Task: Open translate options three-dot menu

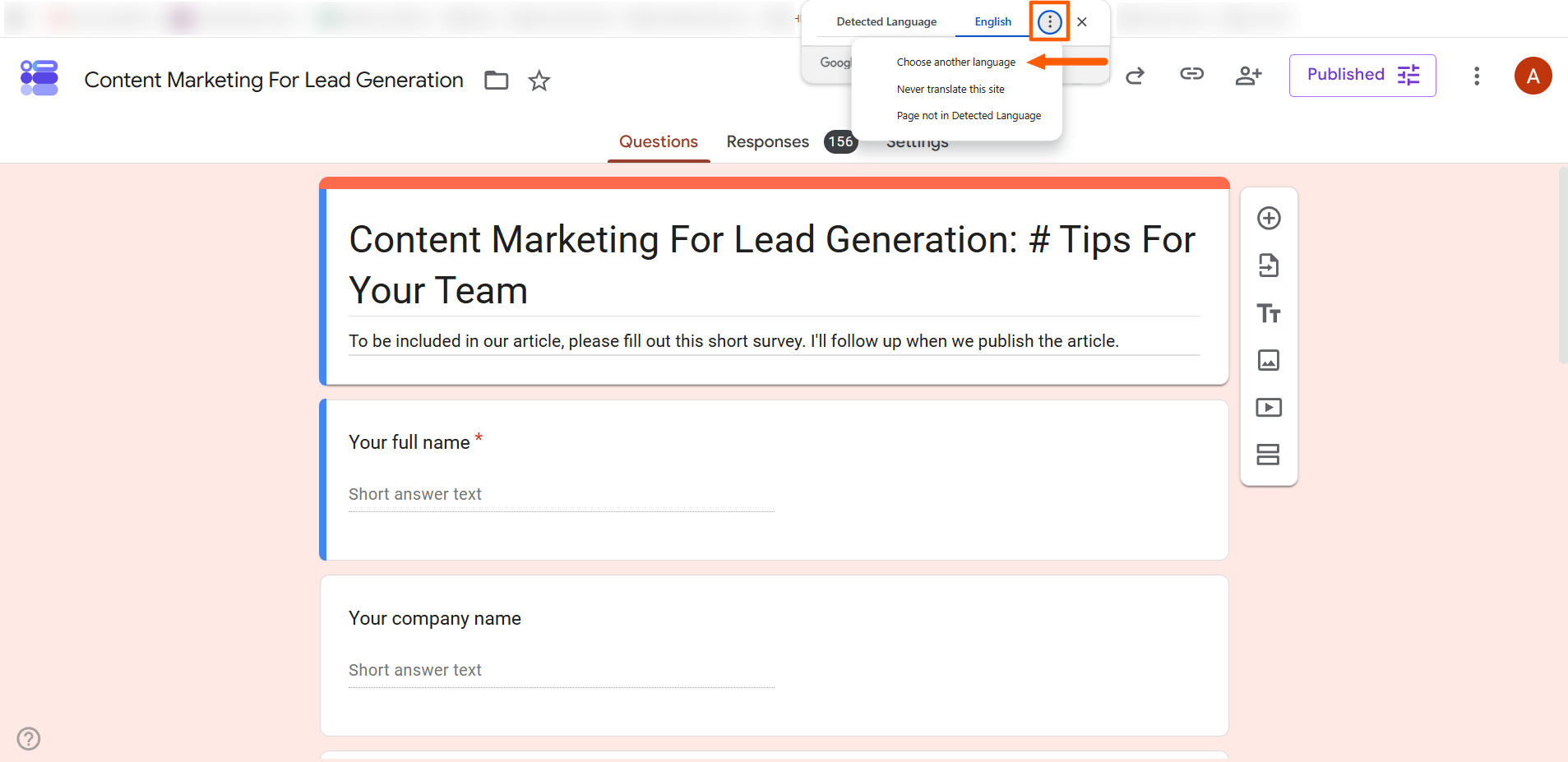Action: point(1050,22)
